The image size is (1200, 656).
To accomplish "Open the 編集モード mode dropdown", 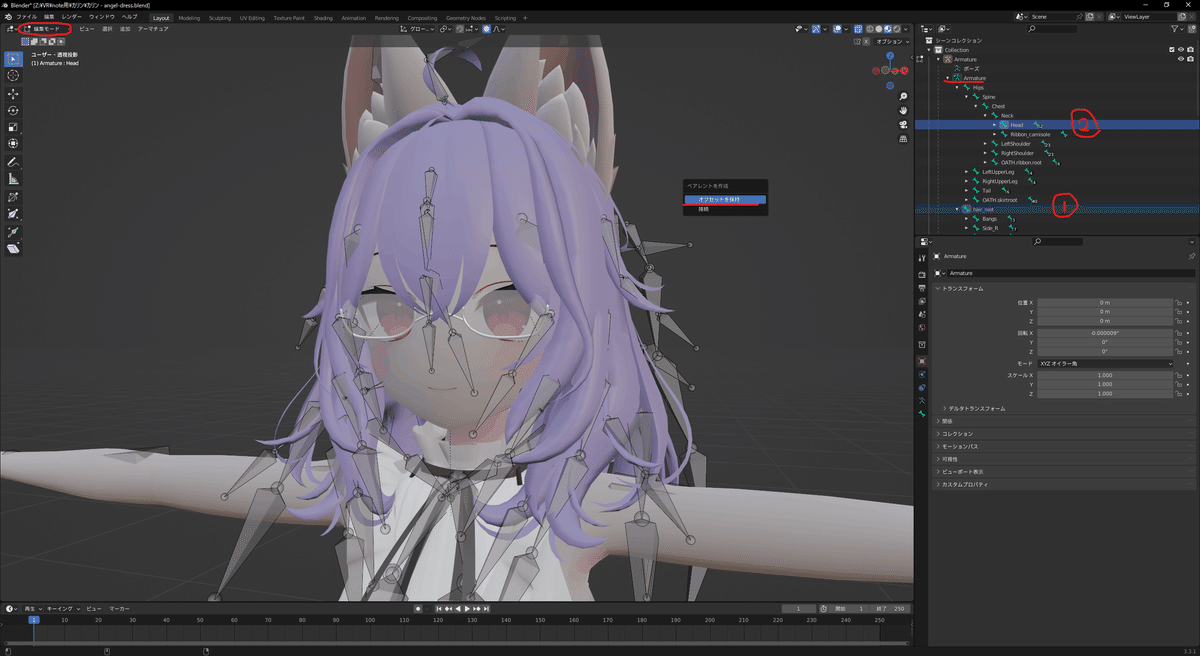I will point(47,29).
